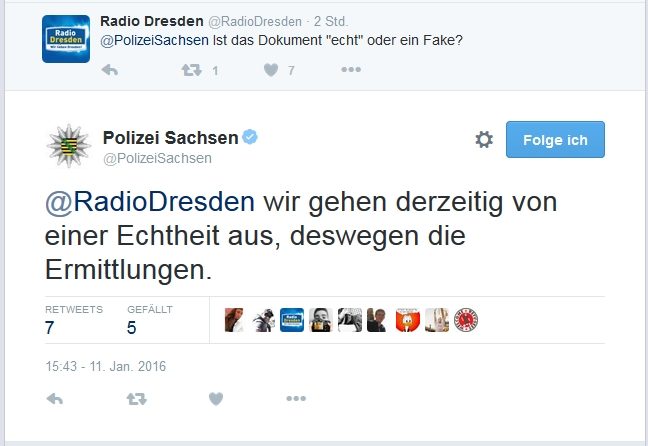
Task: Like the Polizei Sachsen tweet
Action: coord(215,399)
